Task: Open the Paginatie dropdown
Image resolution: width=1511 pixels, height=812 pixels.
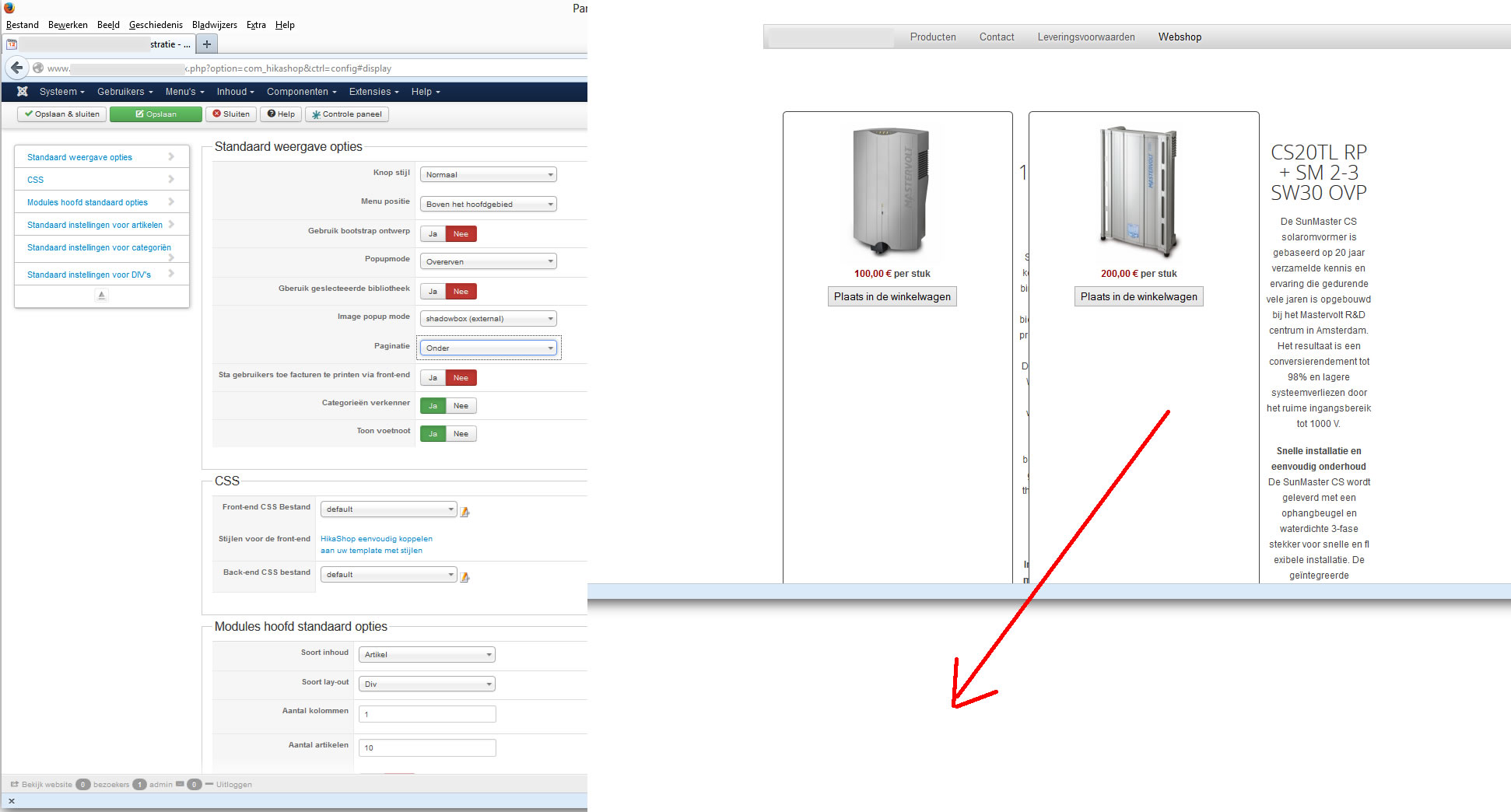Action: click(489, 348)
